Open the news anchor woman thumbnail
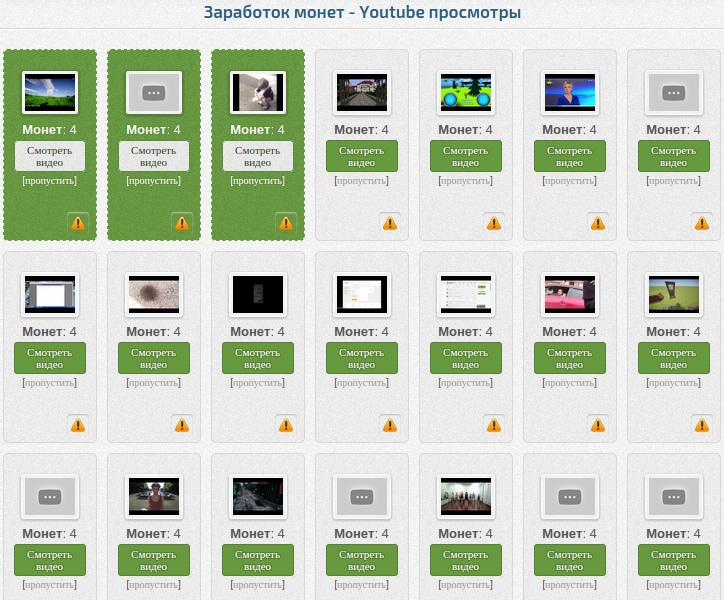This screenshot has height=600, width=724. (570, 92)
